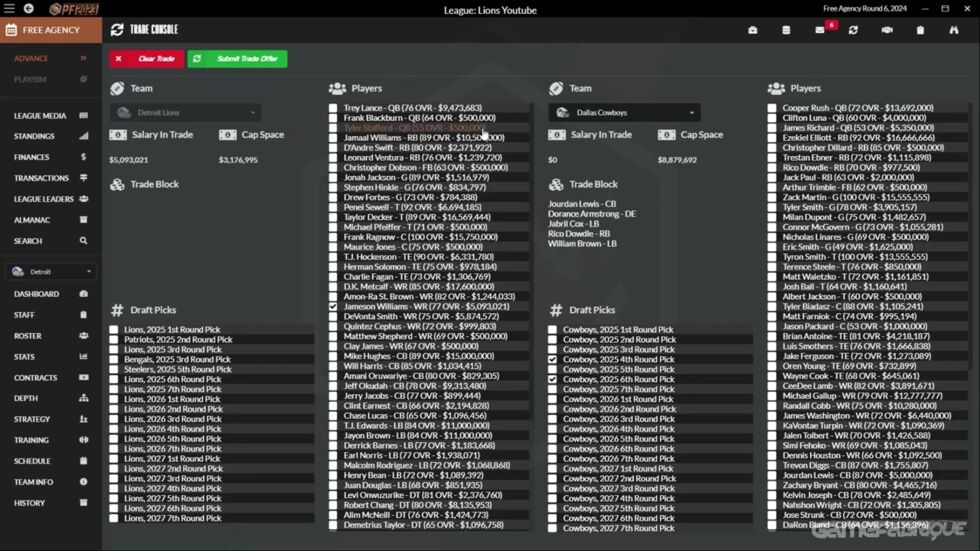Click the Trade Console title
Viewport: 980px width, 551px height.
pyautogui.click(x=154, y=29)
